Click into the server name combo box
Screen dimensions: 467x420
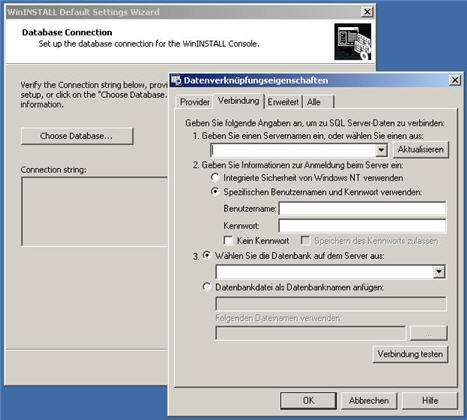(x=293, y=150)
